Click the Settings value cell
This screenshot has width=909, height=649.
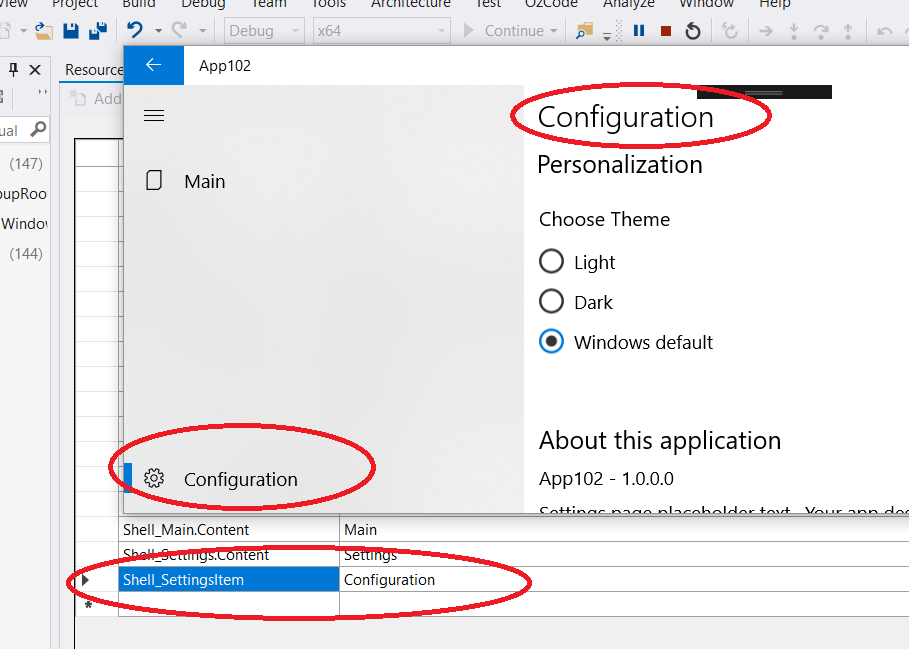tap(624, 555)
